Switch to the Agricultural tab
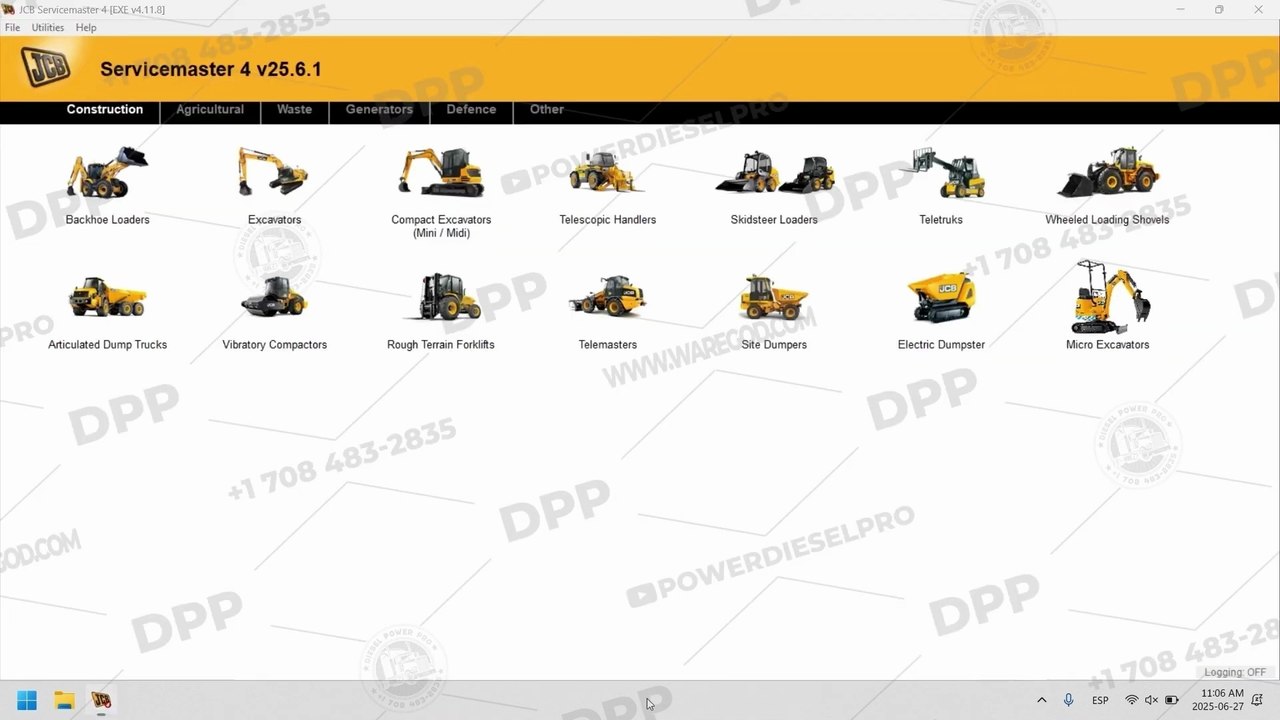Viewport: 1280px width, 720px height. coord(210,110)
